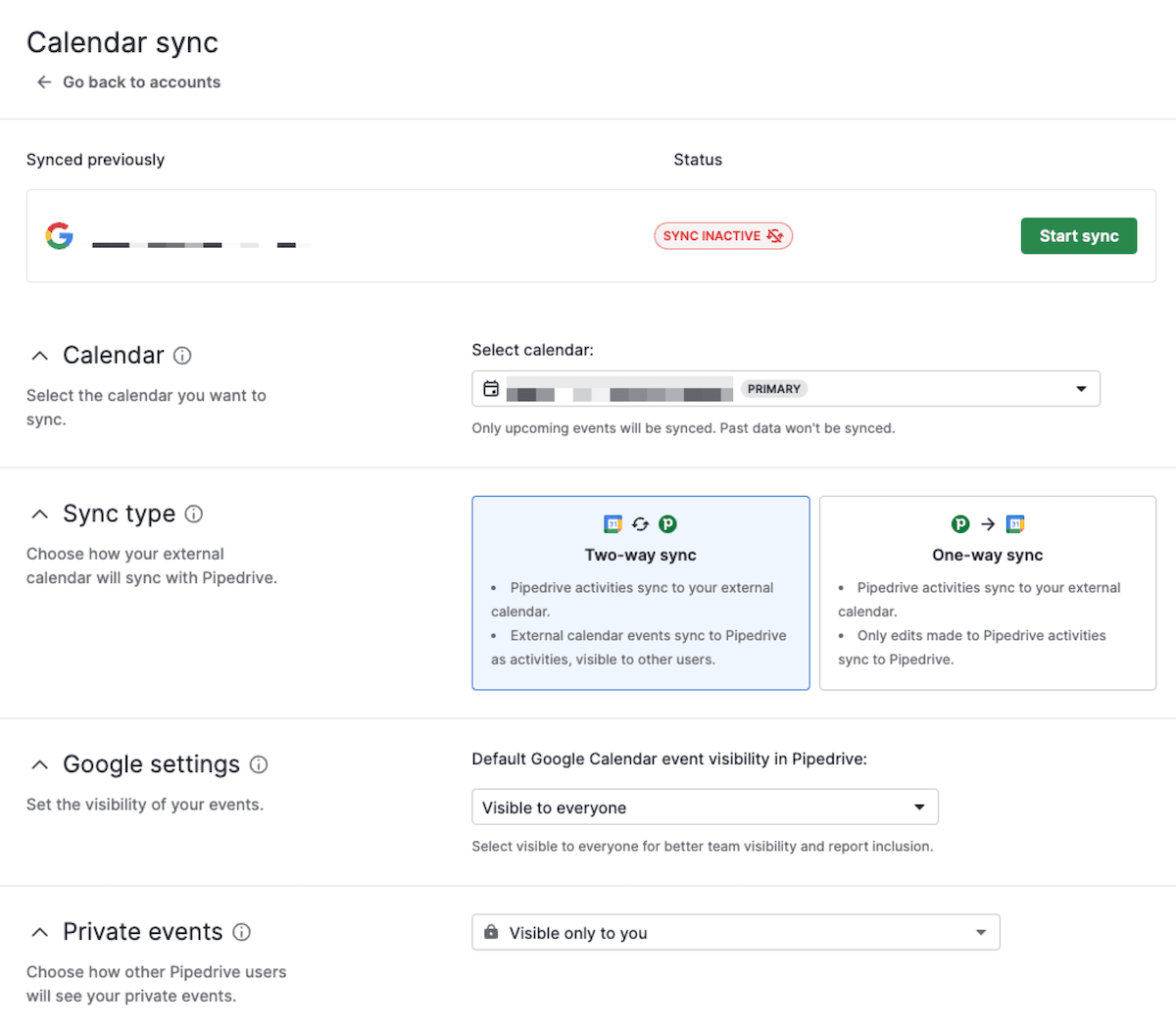Click the Private events section heading
This screenshot has height=1030, width=1176.
[x=143, y=932]
